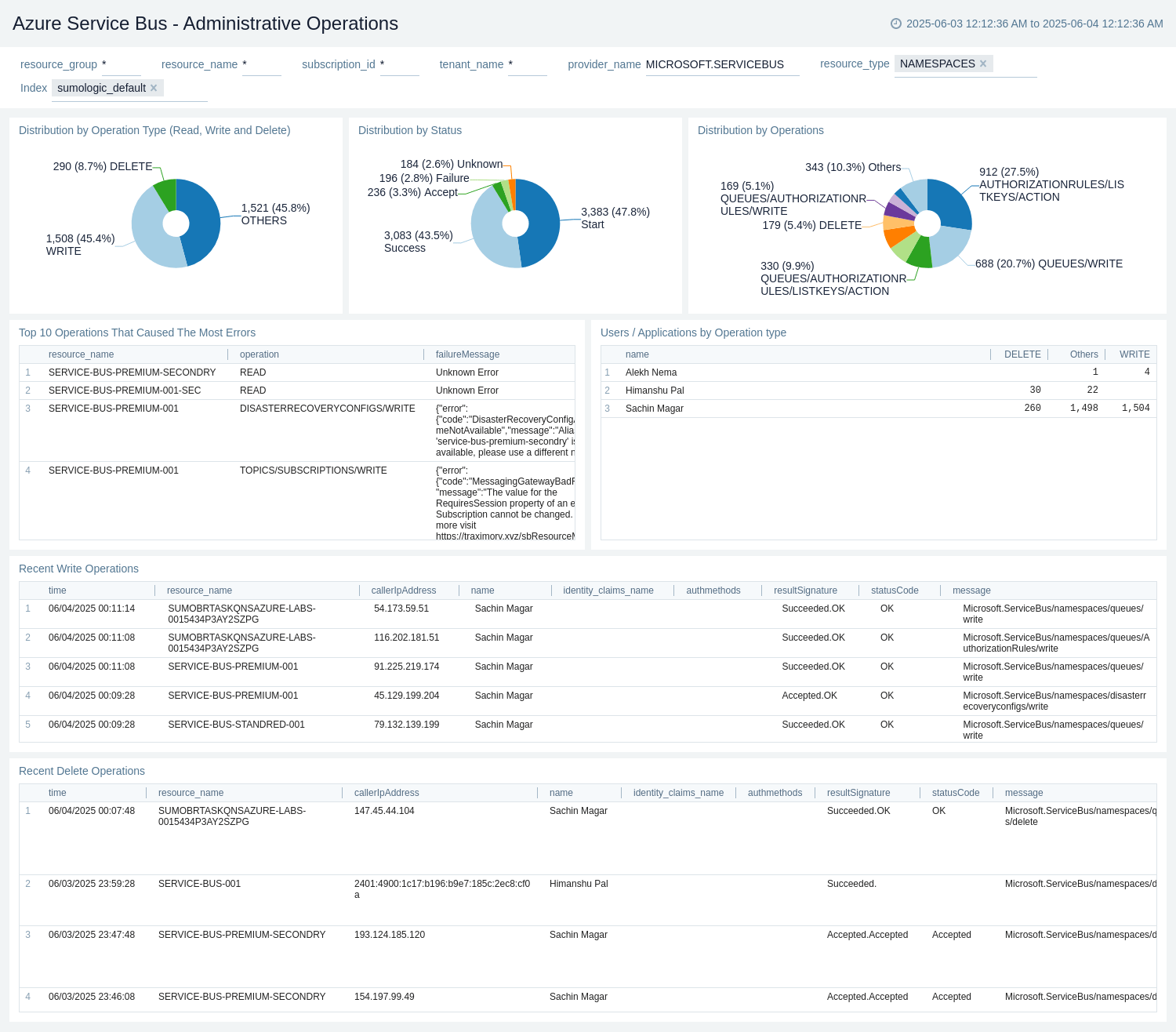Click IP address 147.45.44.104 in delete operations
Screen dimensions: 1176x1032
[384, 811]
